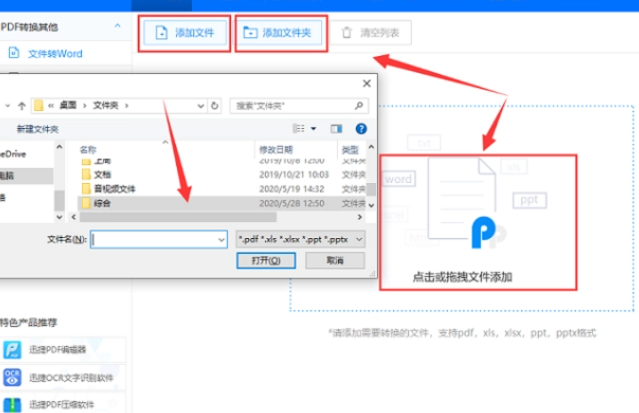Click the 打开 button
Screen dimensions: 639x413
pos(266,261)
